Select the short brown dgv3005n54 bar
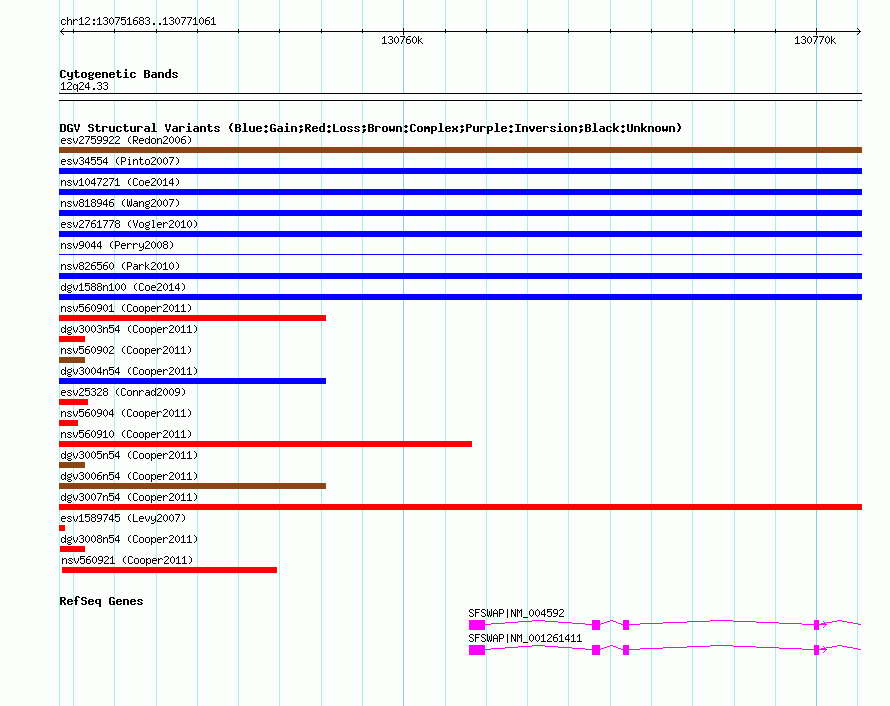This screenshot has width=890, height=706. tap(72, 465)
